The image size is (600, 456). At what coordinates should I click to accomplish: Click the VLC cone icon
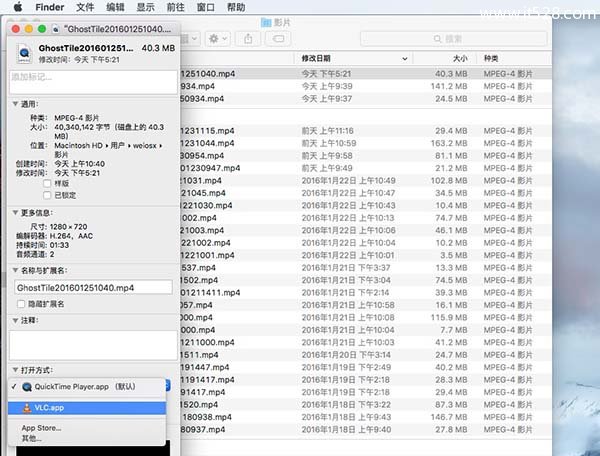point(27,408)
